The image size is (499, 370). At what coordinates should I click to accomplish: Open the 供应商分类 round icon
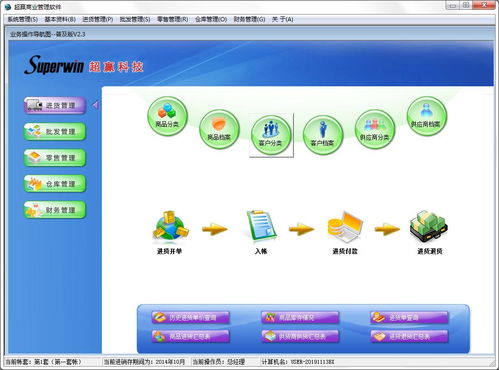coord(375,129)
